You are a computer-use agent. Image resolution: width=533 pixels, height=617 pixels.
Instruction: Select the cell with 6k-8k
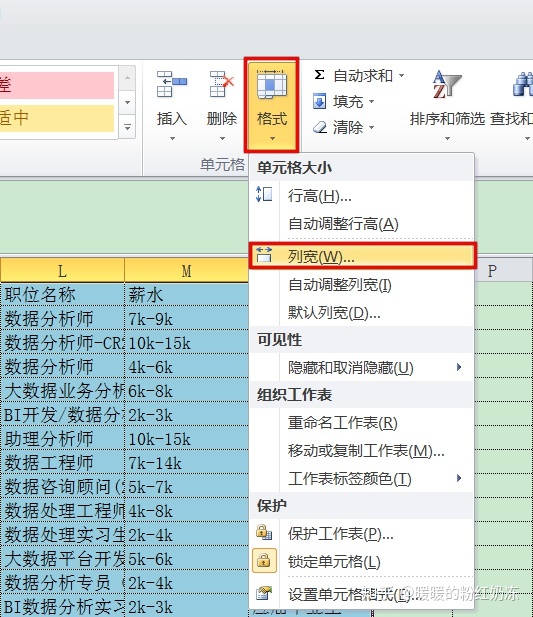(186, 390)
